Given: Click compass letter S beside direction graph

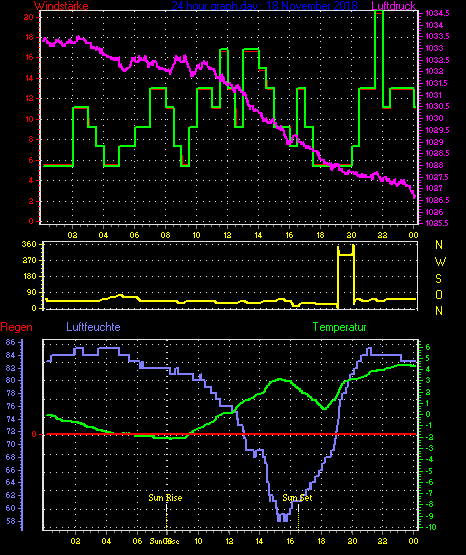Looking at the screenshot, I should (x=439, y=279).
